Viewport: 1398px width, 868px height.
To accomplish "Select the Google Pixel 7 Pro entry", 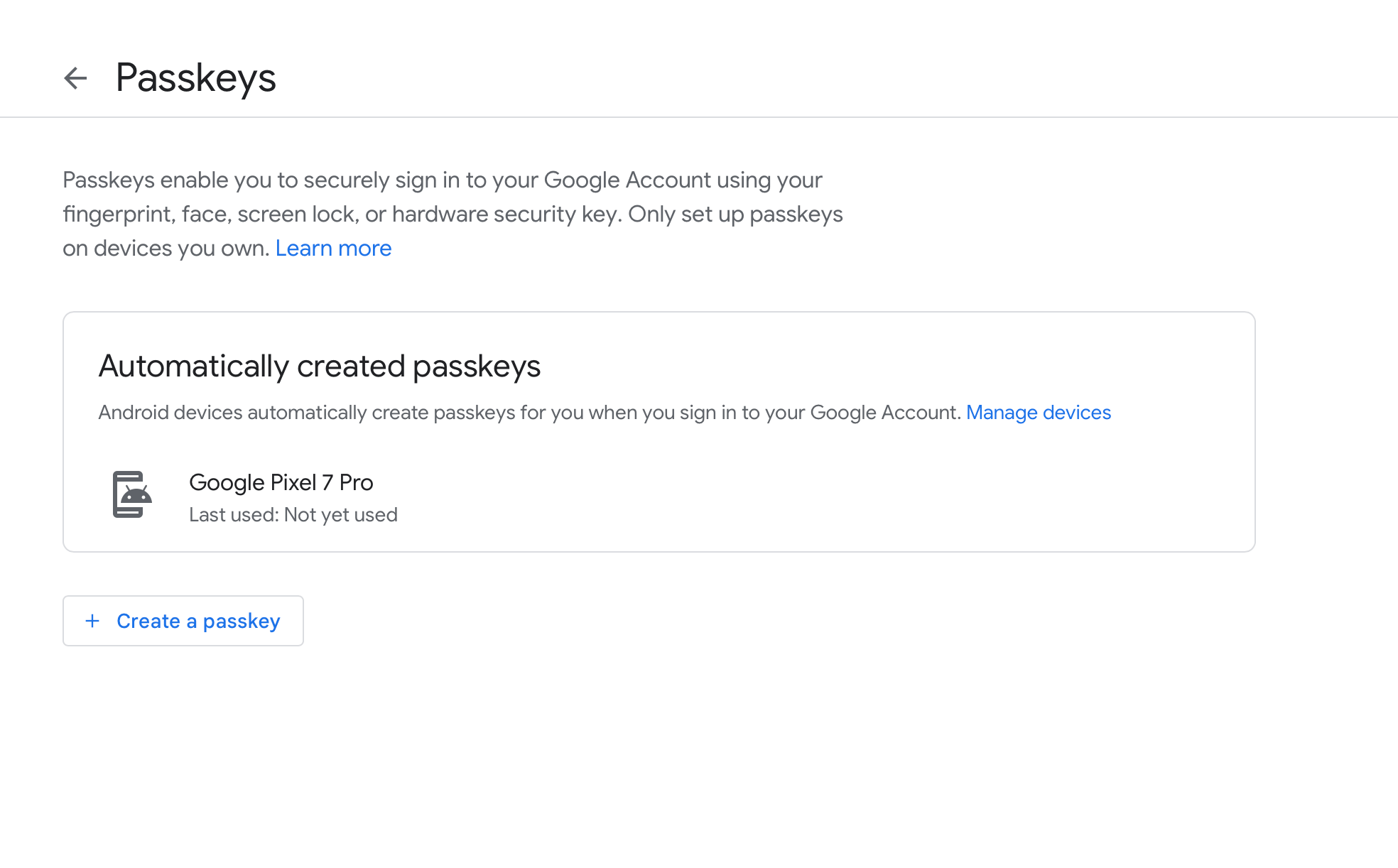I will tap(281, 482).
